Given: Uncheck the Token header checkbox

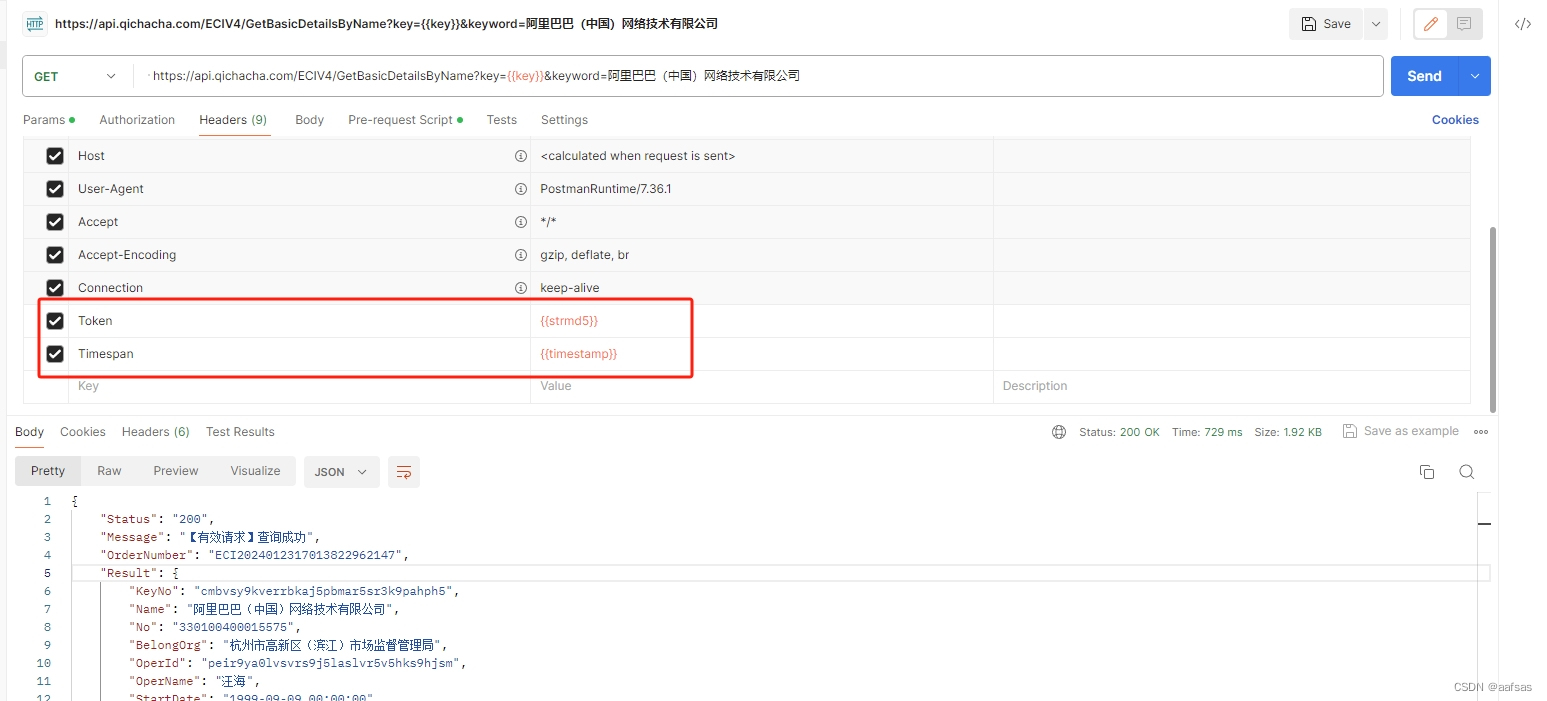Looking at the screenshot, I should 55,321.
